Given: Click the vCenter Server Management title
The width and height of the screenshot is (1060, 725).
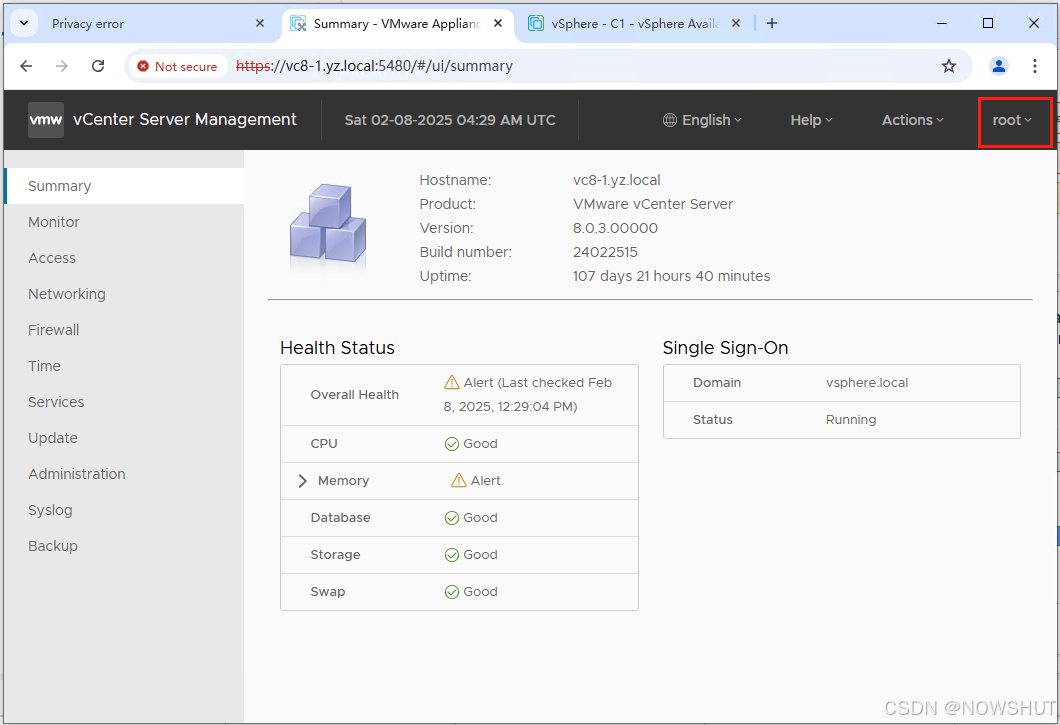Looking at the screenshot, I should point(185,120).
